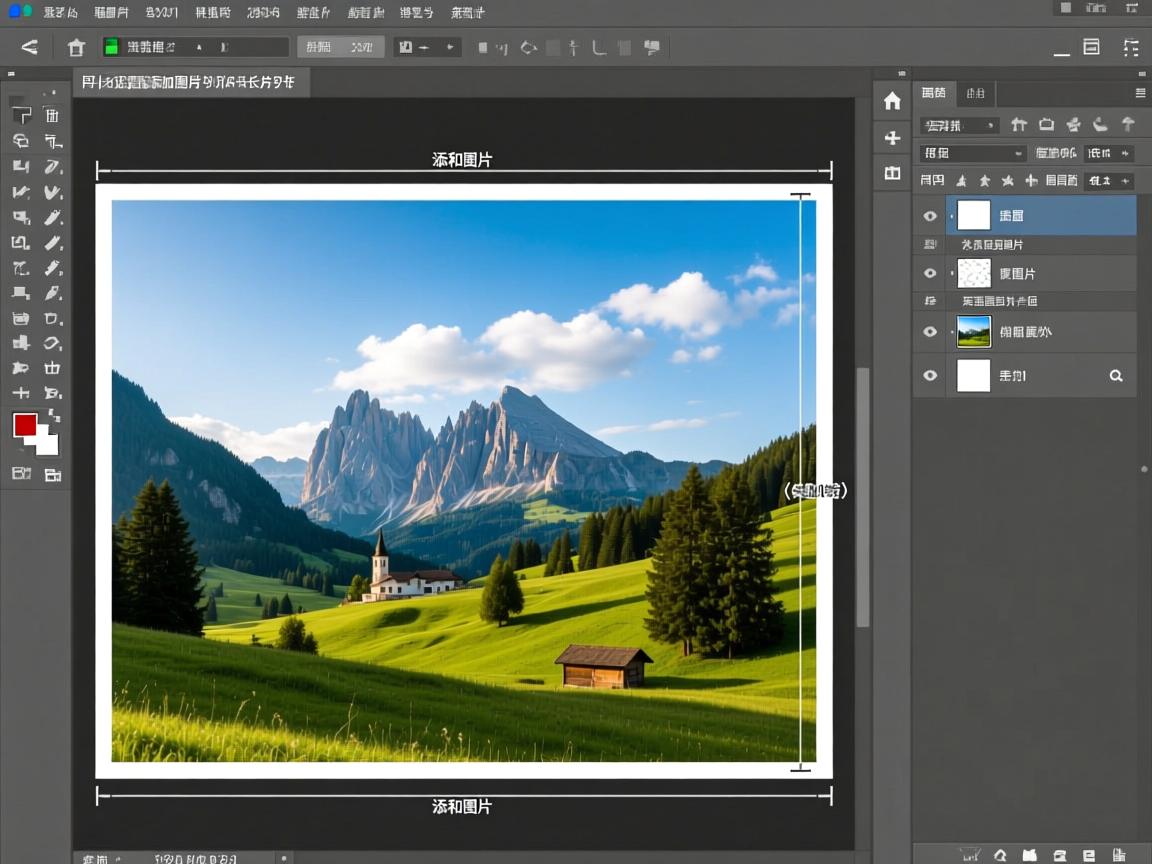Hide the top selected white layer
This screenshot has width=1152, height=864.
[x=930, y=216]
